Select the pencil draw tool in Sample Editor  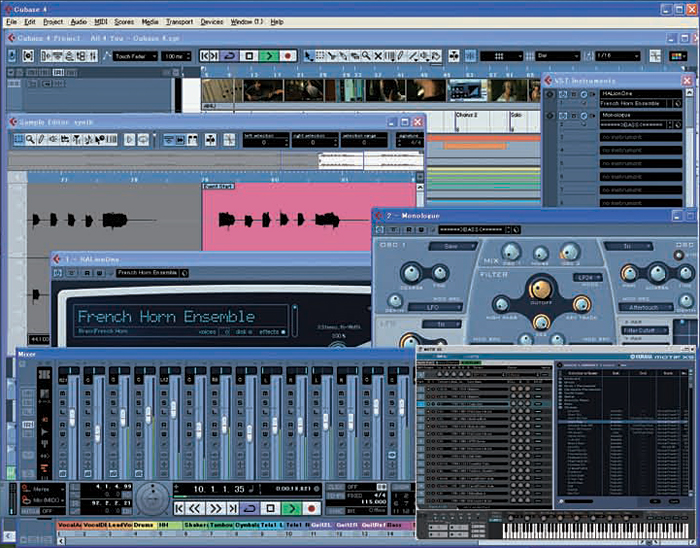pos(42,140)
